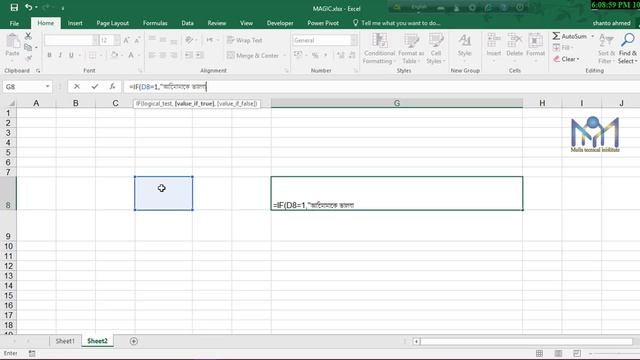Switch to Sheet1 tab

pos(65,341)
